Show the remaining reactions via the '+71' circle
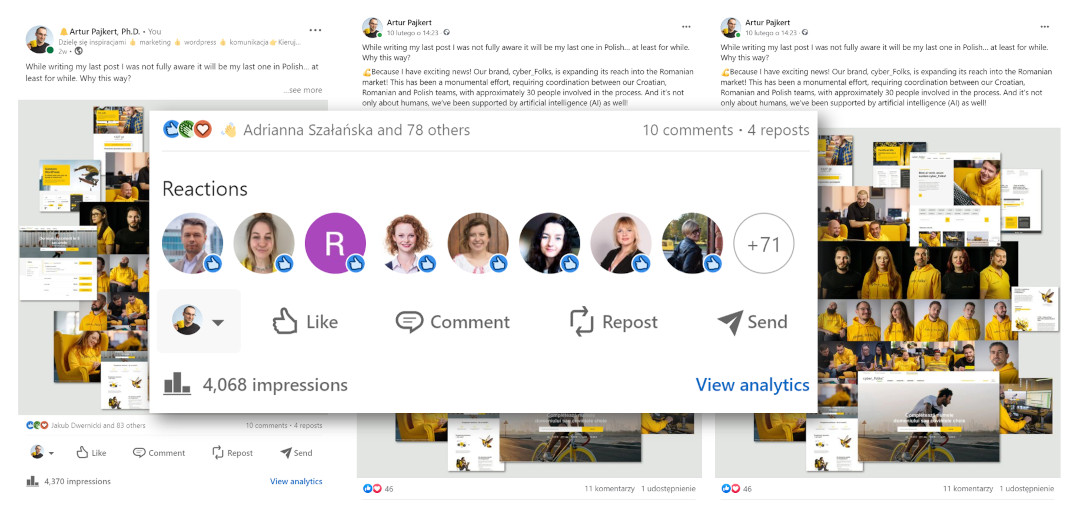1080x506 pixels. pyautogui.click(x=763, y=243)
